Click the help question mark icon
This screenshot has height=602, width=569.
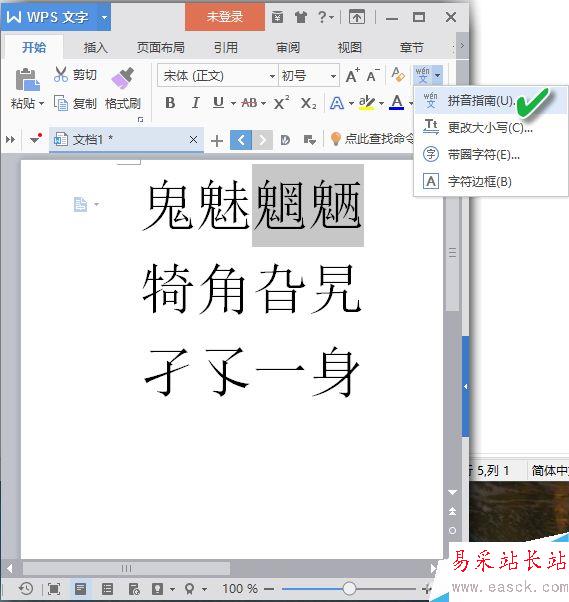tap(322, 17)
